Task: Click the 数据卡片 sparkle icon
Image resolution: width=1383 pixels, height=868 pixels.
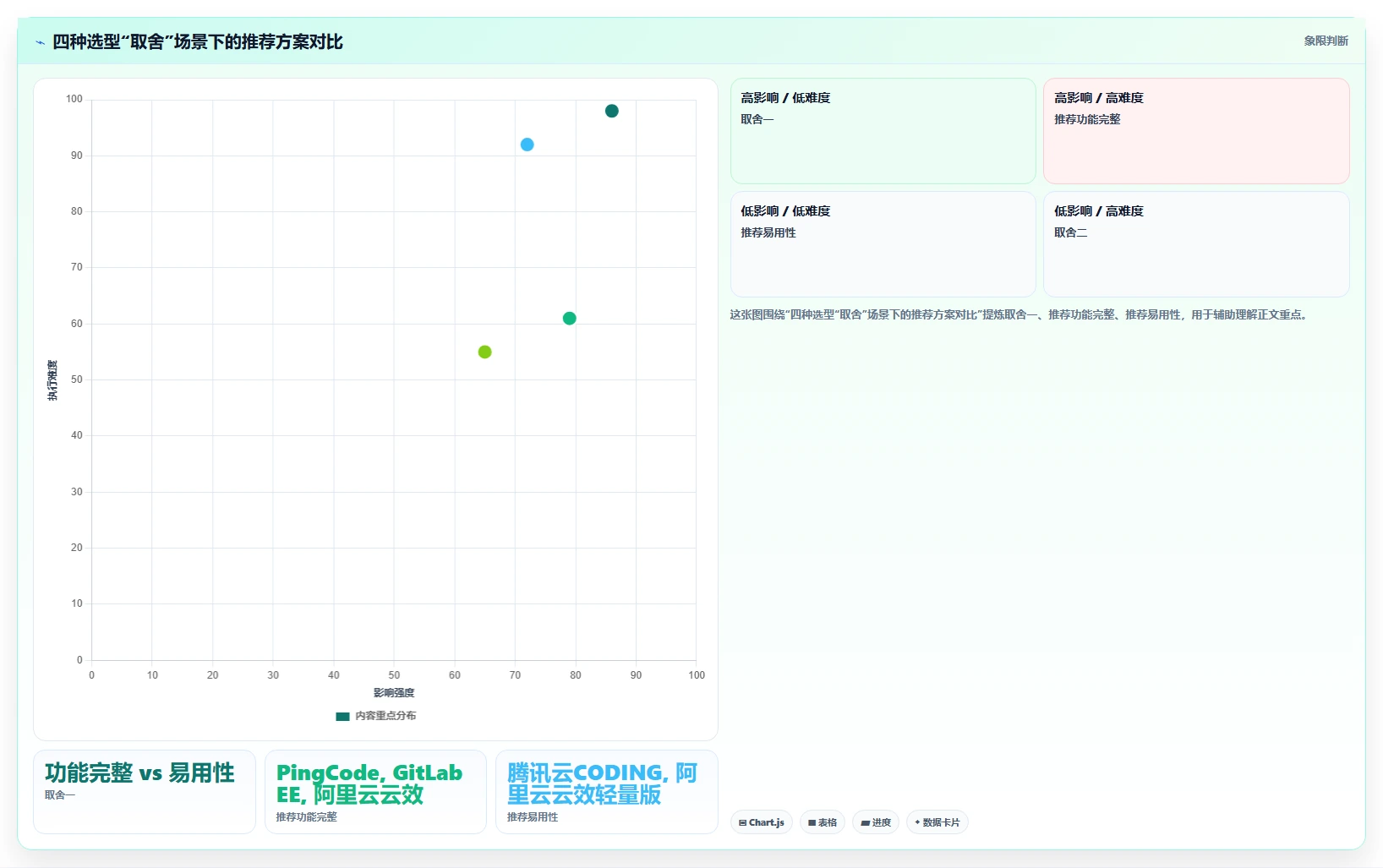Action: click(x=917, y=822)
